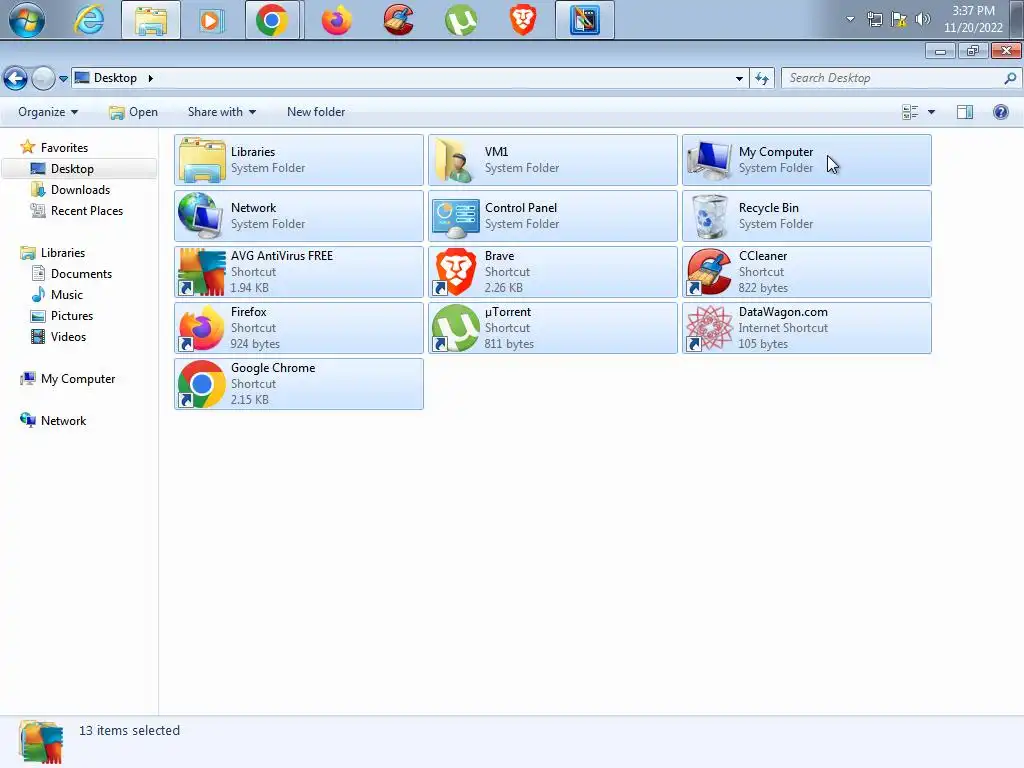The image size is (1024, 768).
Task: Expand the Desktop breadcrumb arrow
Action: point(151,78)
